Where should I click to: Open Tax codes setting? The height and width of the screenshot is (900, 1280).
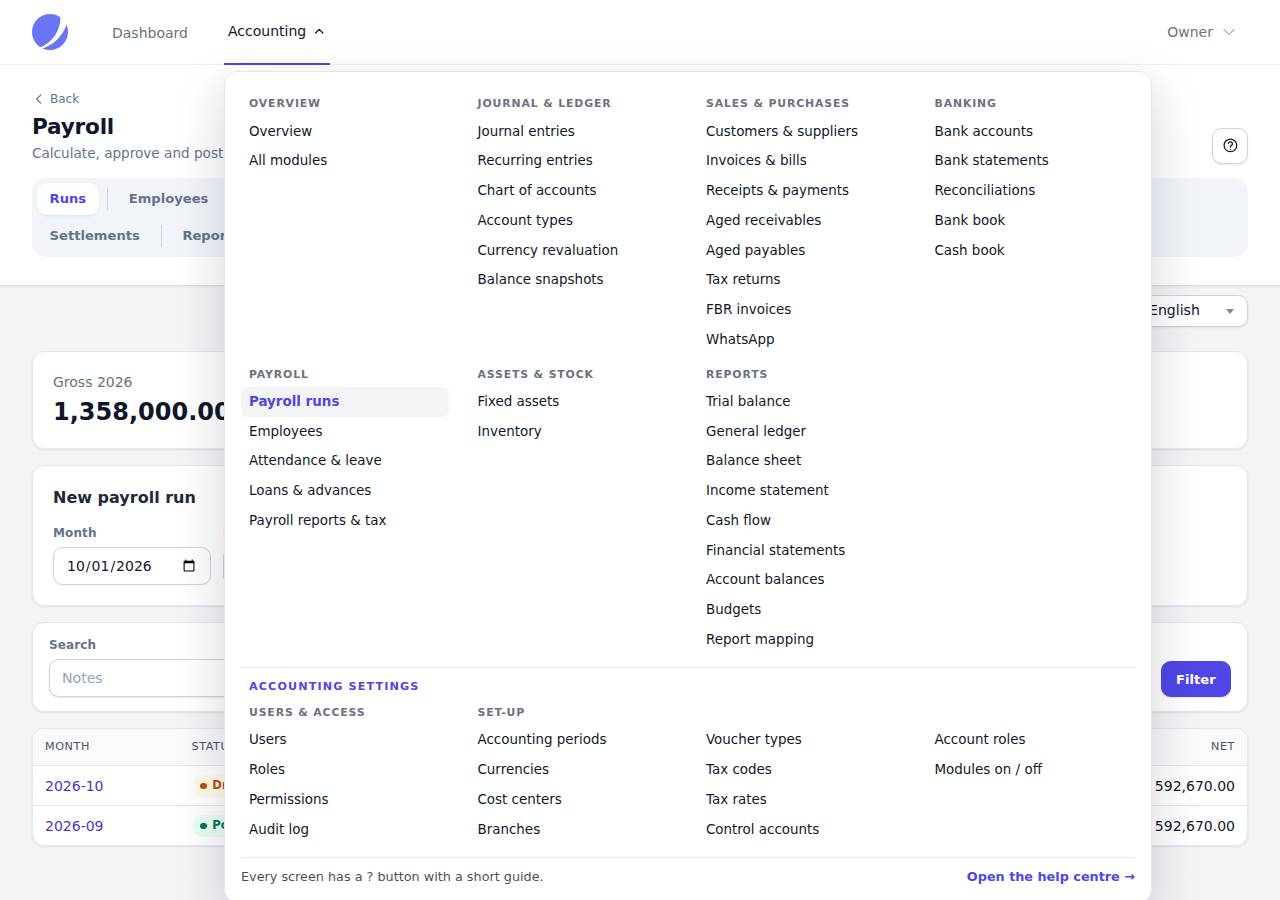(x=739, y=769)
